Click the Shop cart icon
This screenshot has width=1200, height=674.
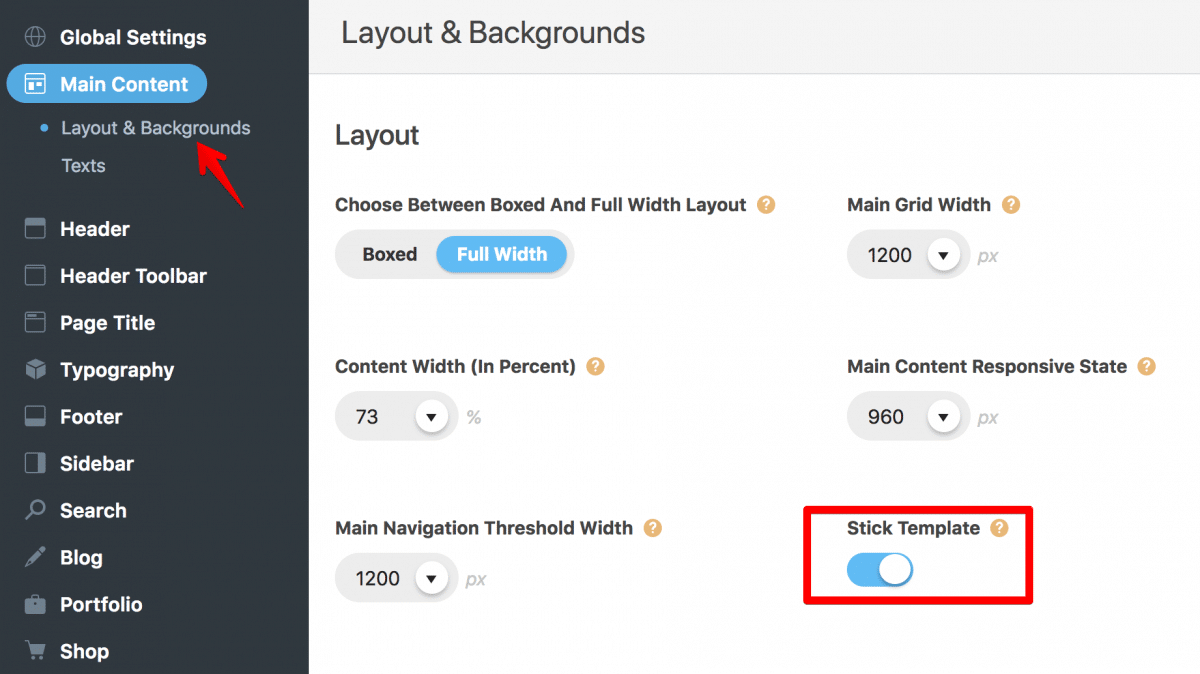[32, 650]
